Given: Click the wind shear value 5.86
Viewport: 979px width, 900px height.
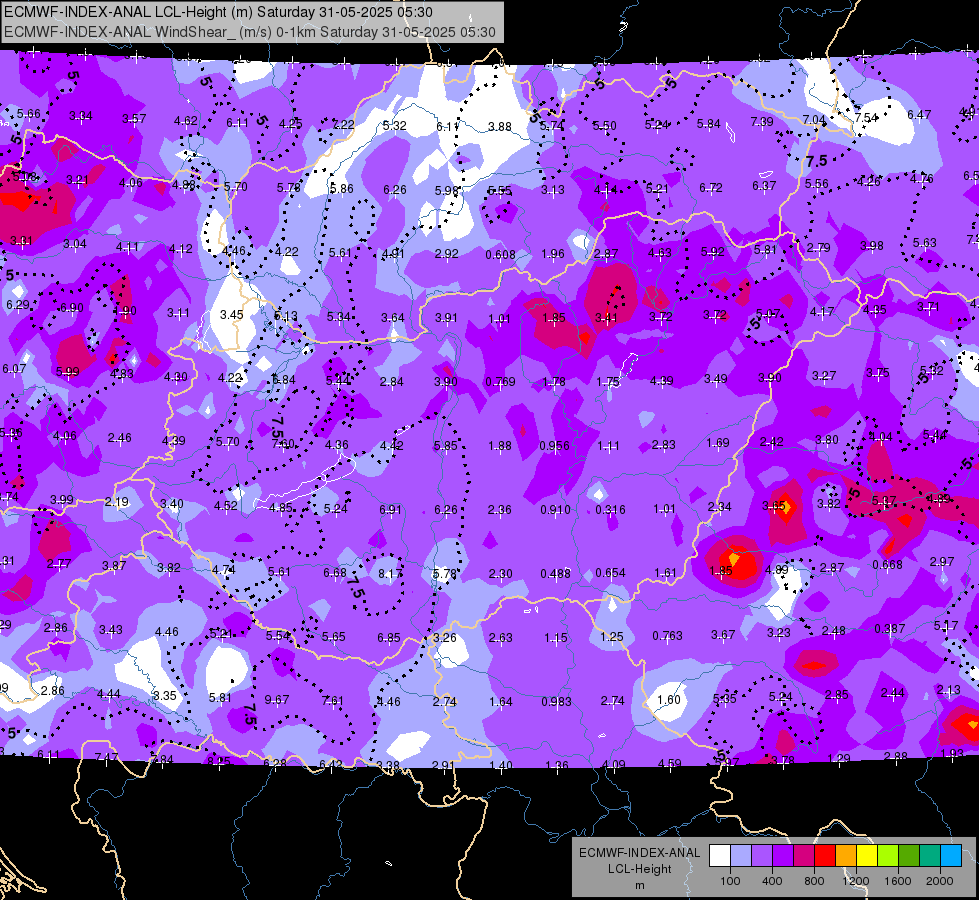Looking at the screenshot, I should [x=342, y=189].
